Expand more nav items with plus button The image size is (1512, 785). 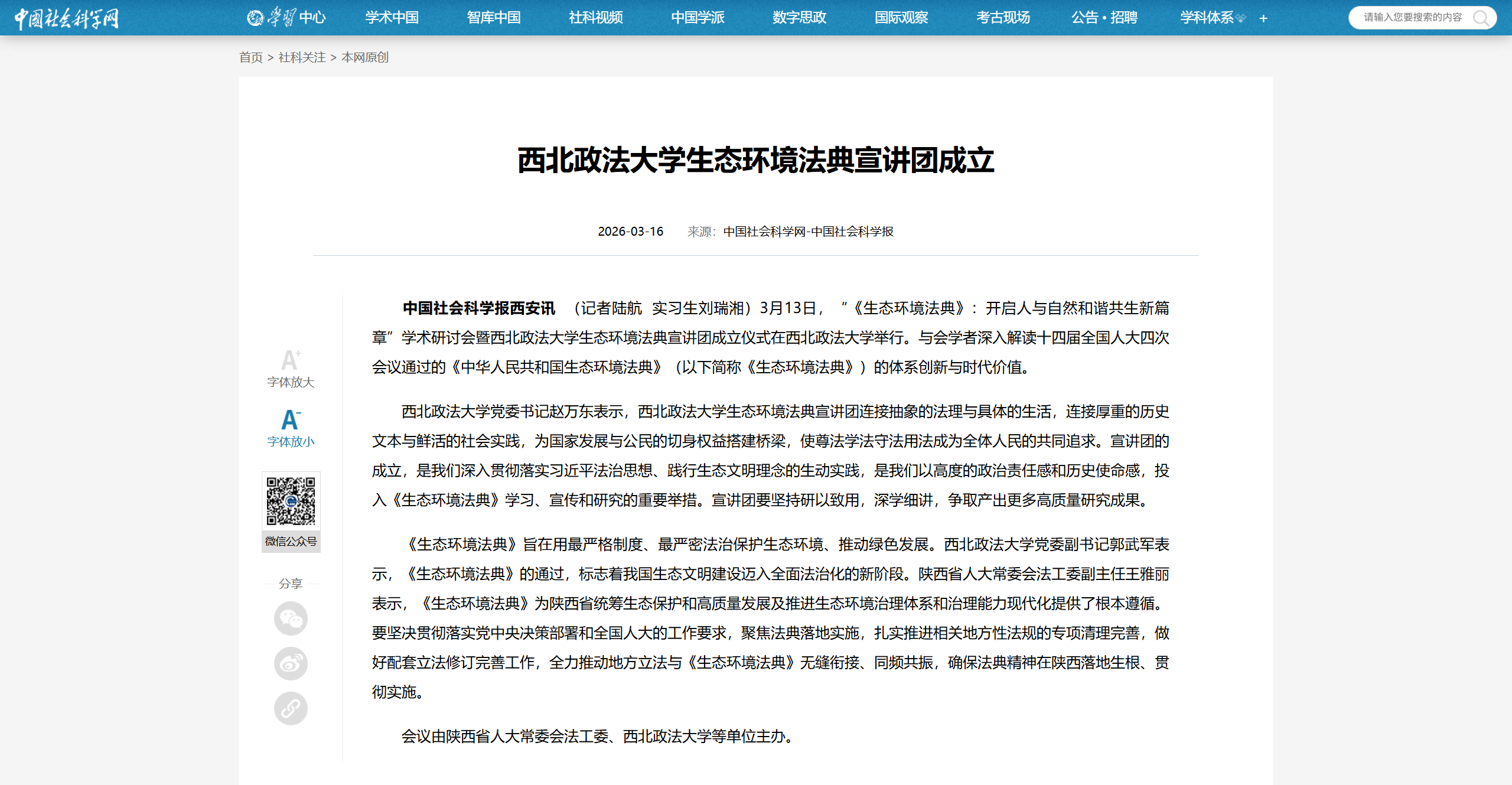click(x=1263, y=18)
